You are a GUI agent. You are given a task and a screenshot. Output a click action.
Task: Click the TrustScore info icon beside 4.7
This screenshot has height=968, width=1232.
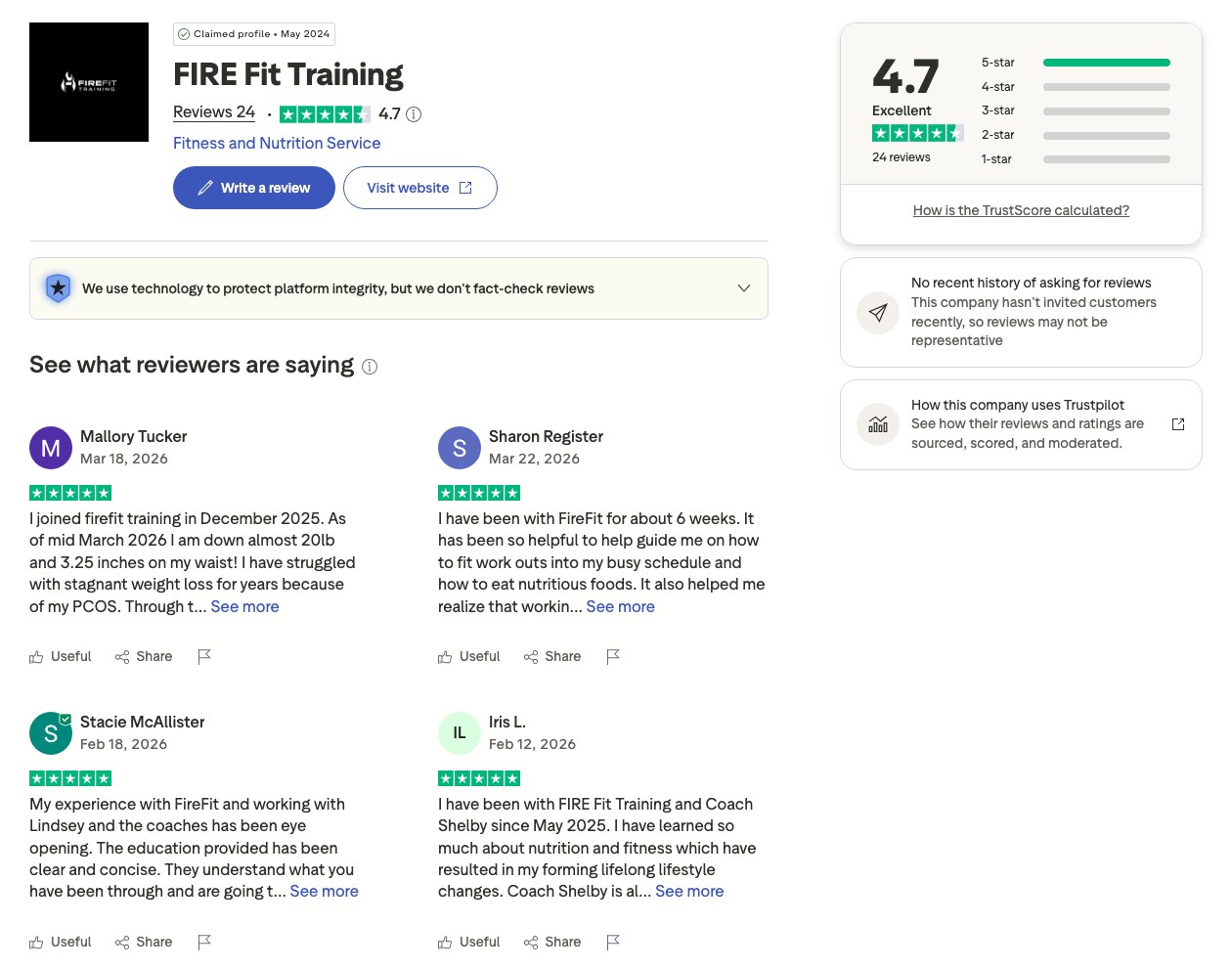414,114
